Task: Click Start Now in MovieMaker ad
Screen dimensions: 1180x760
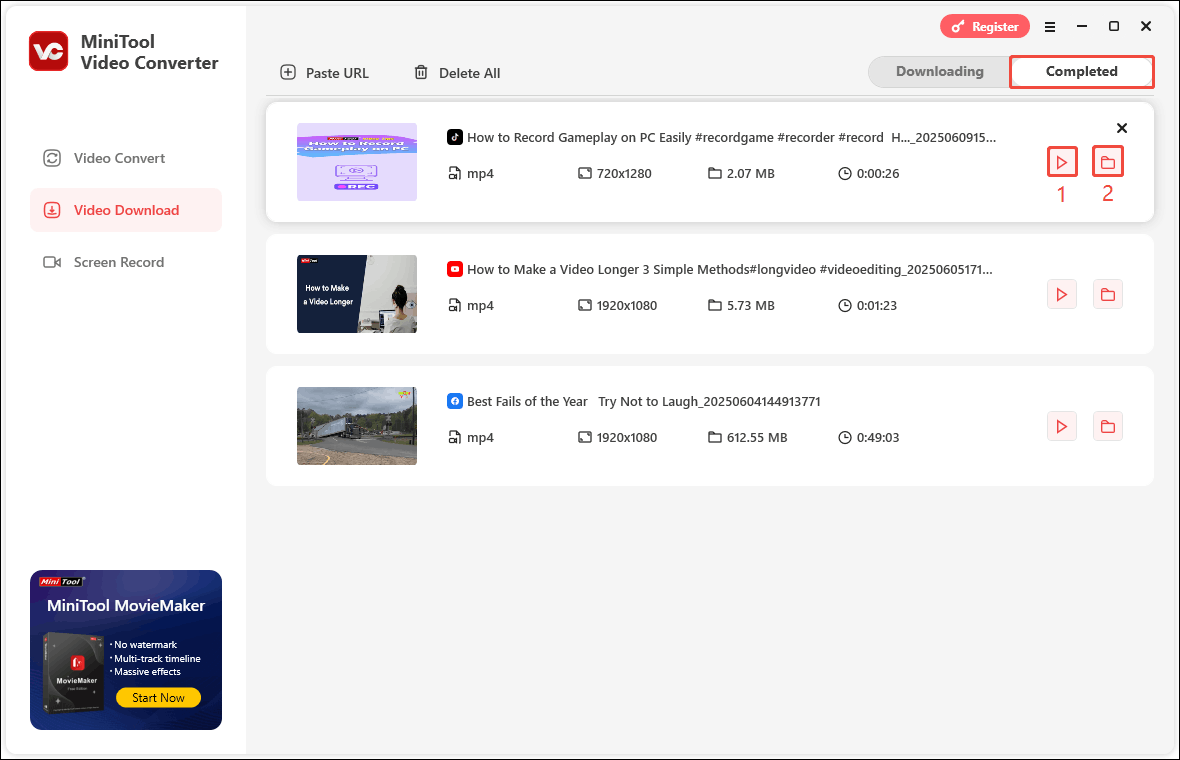Action: [x=158, y=698]
